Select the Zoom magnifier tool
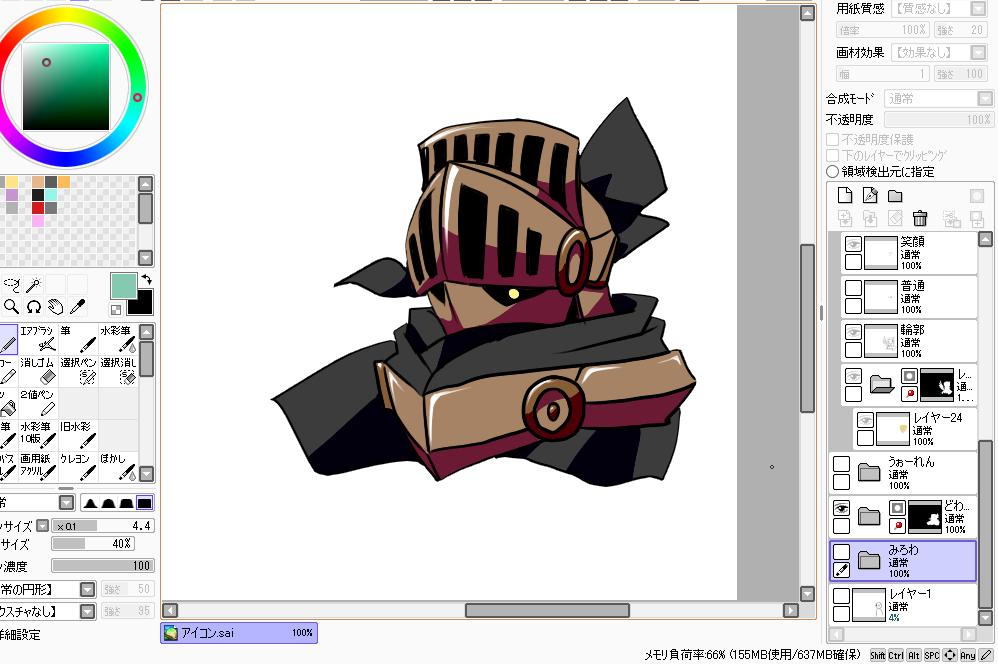Viewport: 998px width, 664px height. click(10, 307)
